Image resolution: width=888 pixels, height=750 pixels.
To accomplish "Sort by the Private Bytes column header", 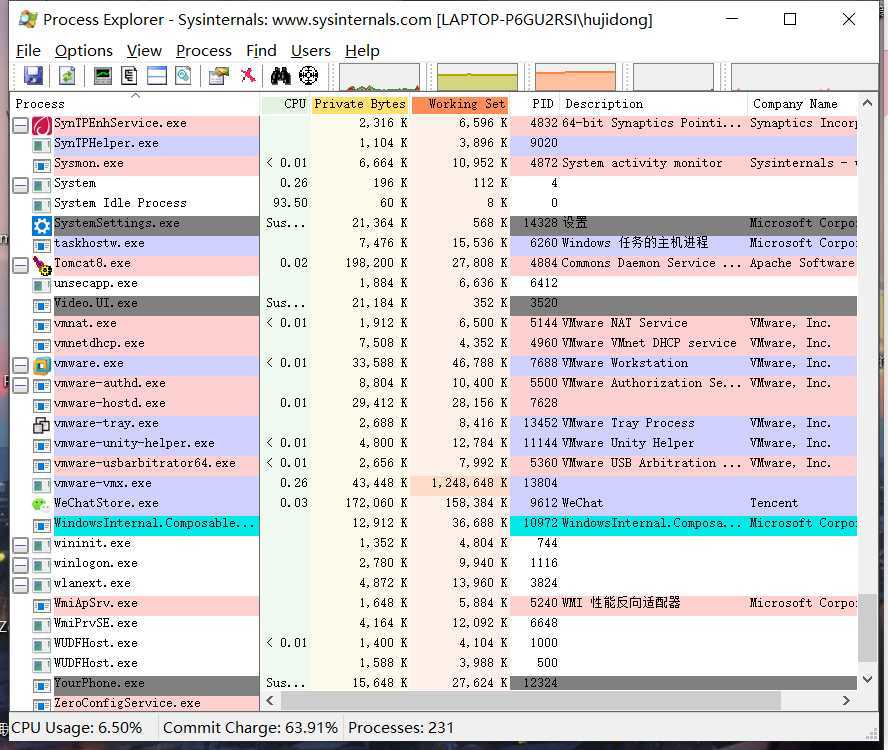I will (360, 104).
